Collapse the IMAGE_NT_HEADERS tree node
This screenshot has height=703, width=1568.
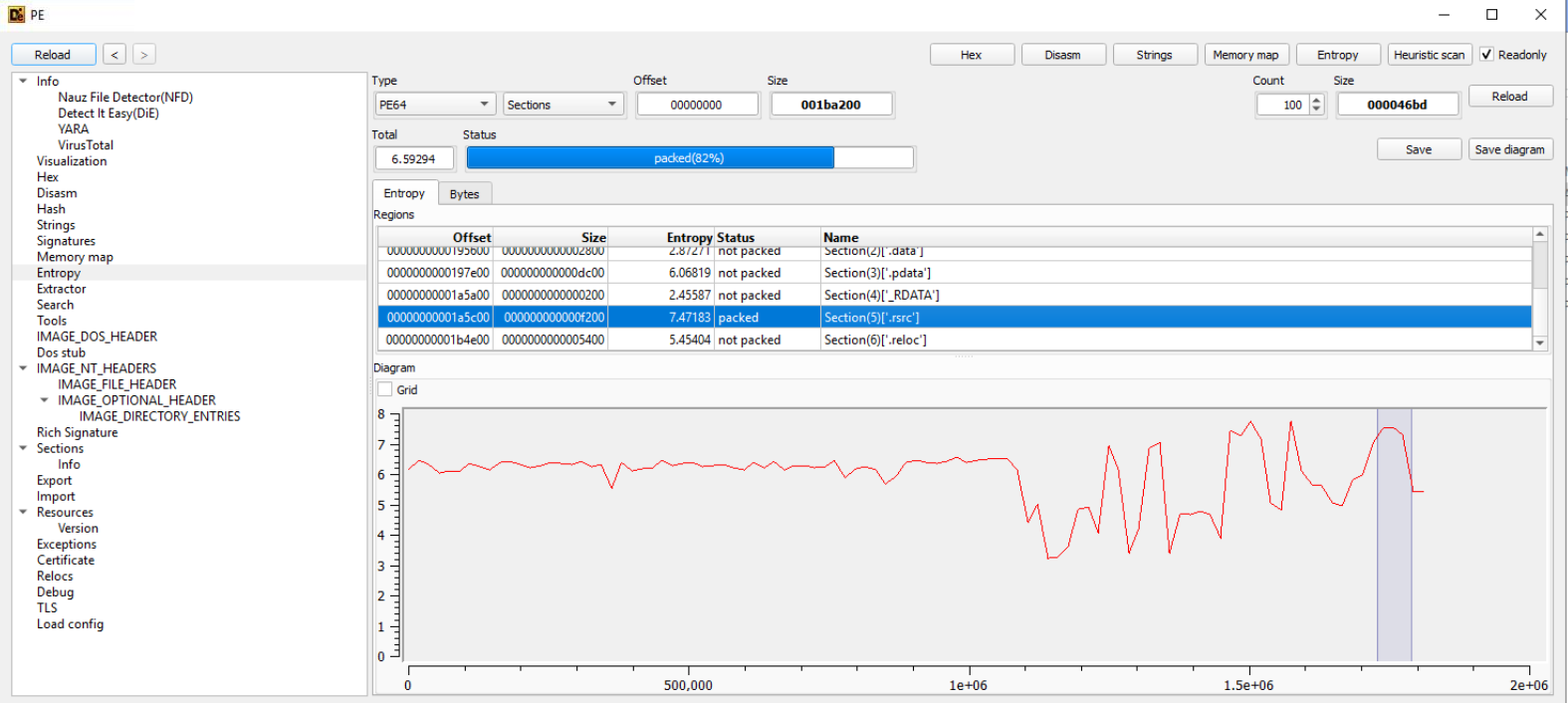pyautogui.click(x=23, y=368)
